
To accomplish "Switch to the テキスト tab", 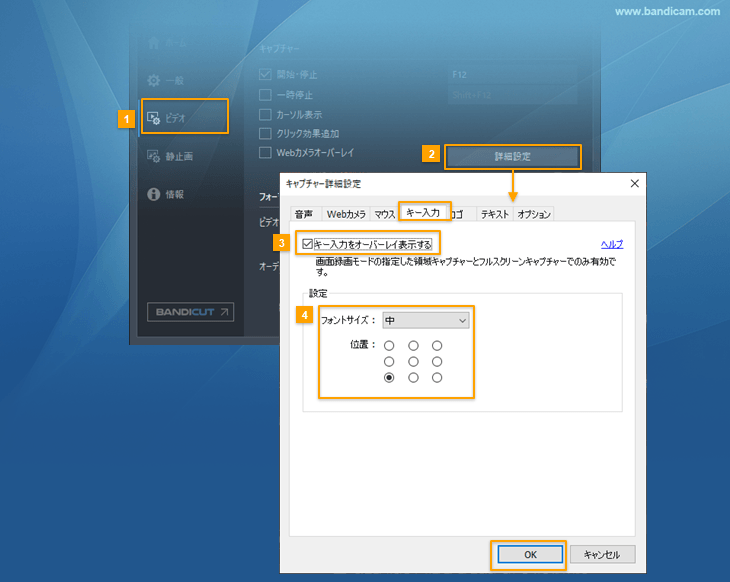I will click(x=494, y=214).
